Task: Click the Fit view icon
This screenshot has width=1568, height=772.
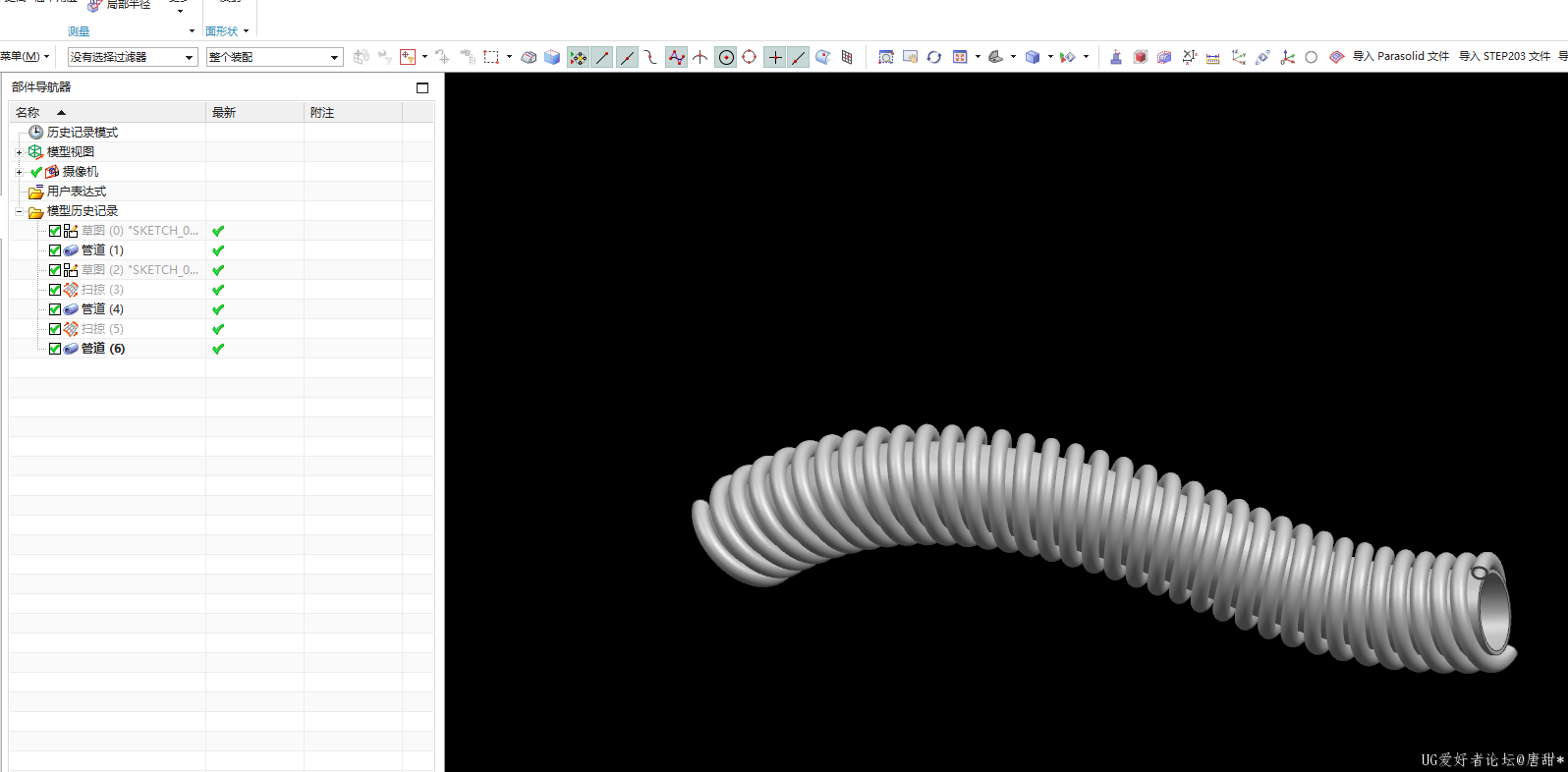Action: click(886, 57)
